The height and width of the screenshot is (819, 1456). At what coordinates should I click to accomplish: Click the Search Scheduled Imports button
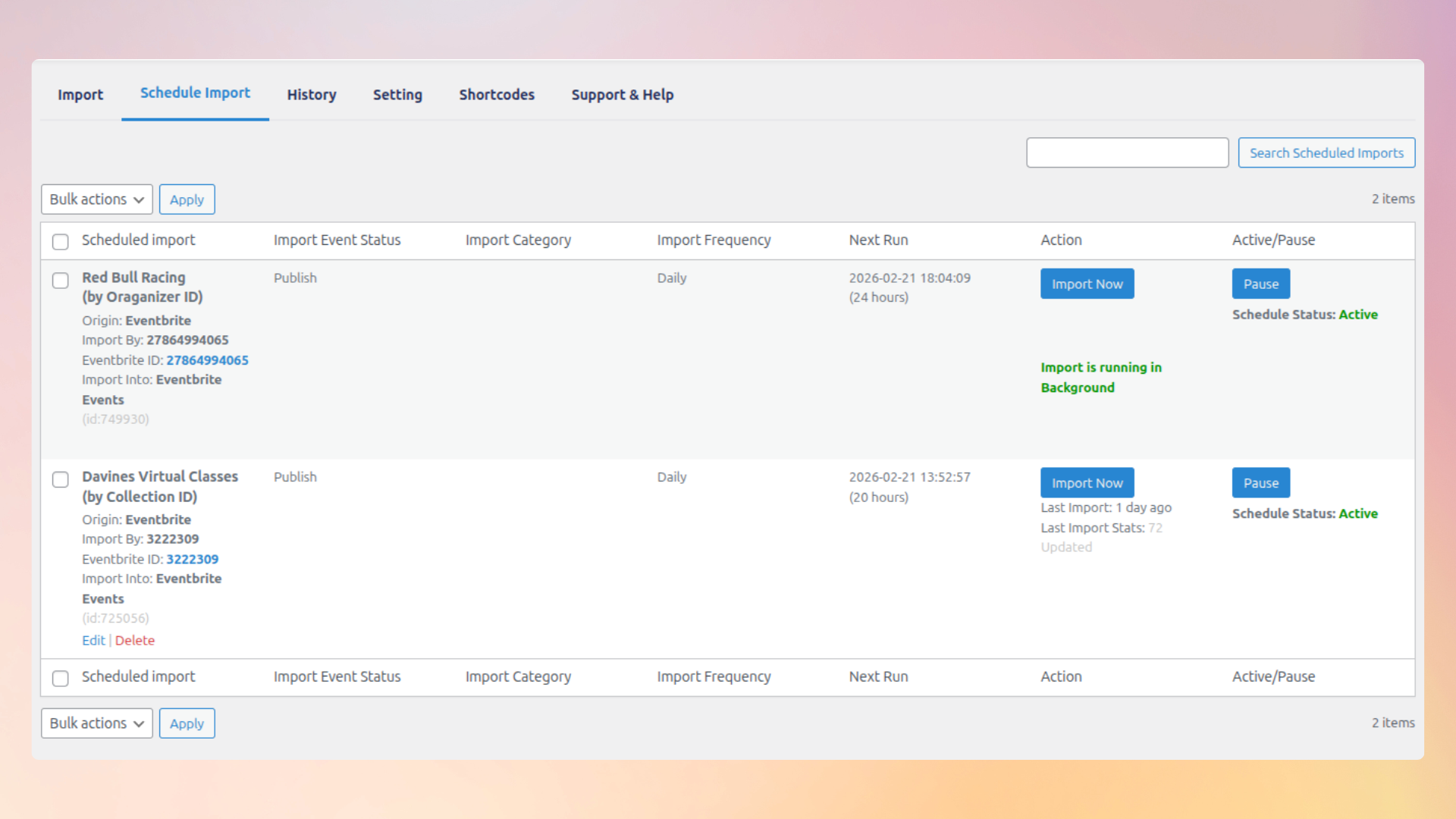click(1326, 152)
